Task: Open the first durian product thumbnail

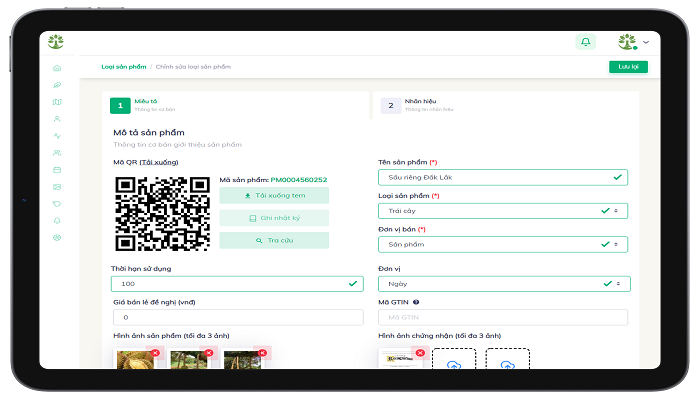Action: 135,360
